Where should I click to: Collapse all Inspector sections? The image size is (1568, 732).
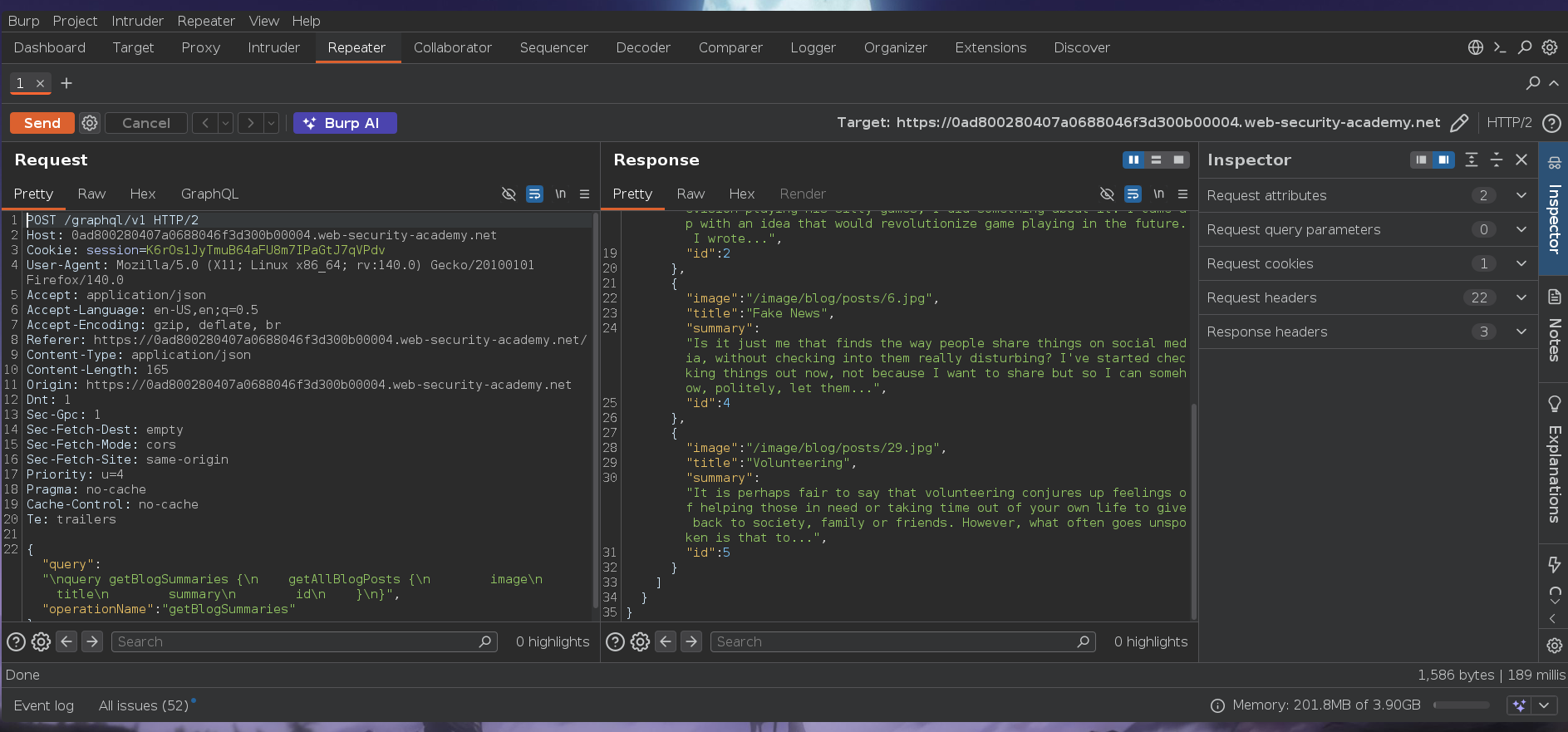[1497, 160]
